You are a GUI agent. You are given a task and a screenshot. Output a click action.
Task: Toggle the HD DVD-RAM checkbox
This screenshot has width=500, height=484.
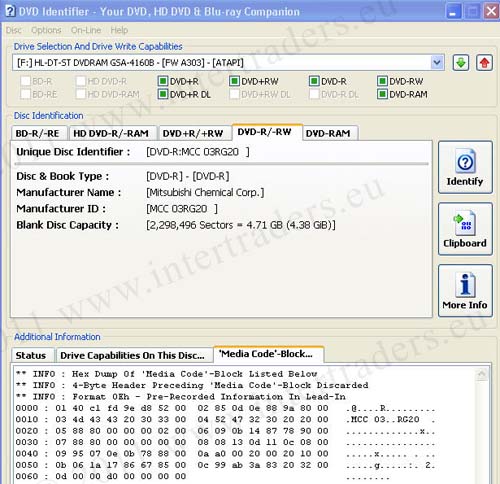point(81,94)
